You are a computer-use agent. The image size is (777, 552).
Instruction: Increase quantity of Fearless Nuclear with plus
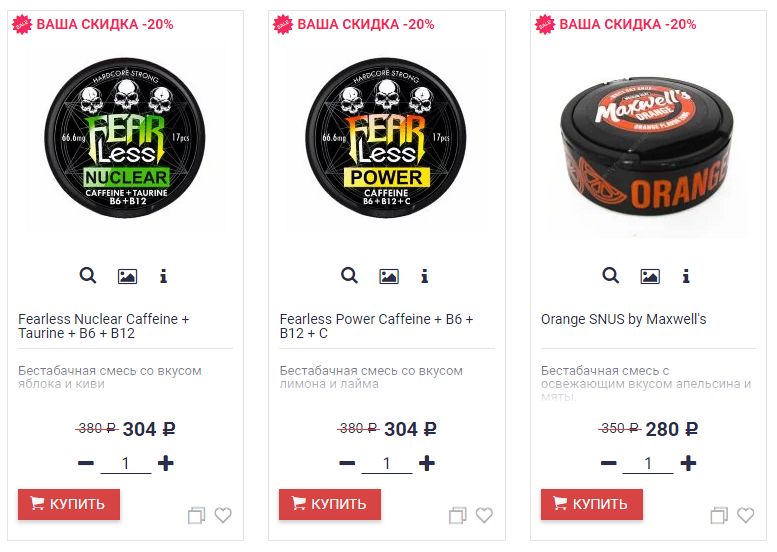[166, 463]
